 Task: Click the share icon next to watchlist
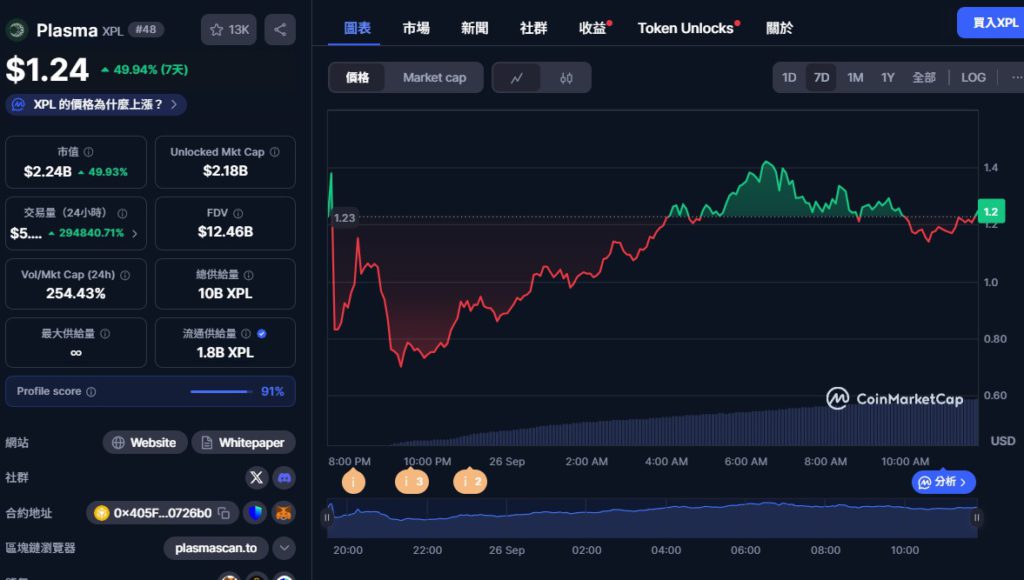[279, 30]
